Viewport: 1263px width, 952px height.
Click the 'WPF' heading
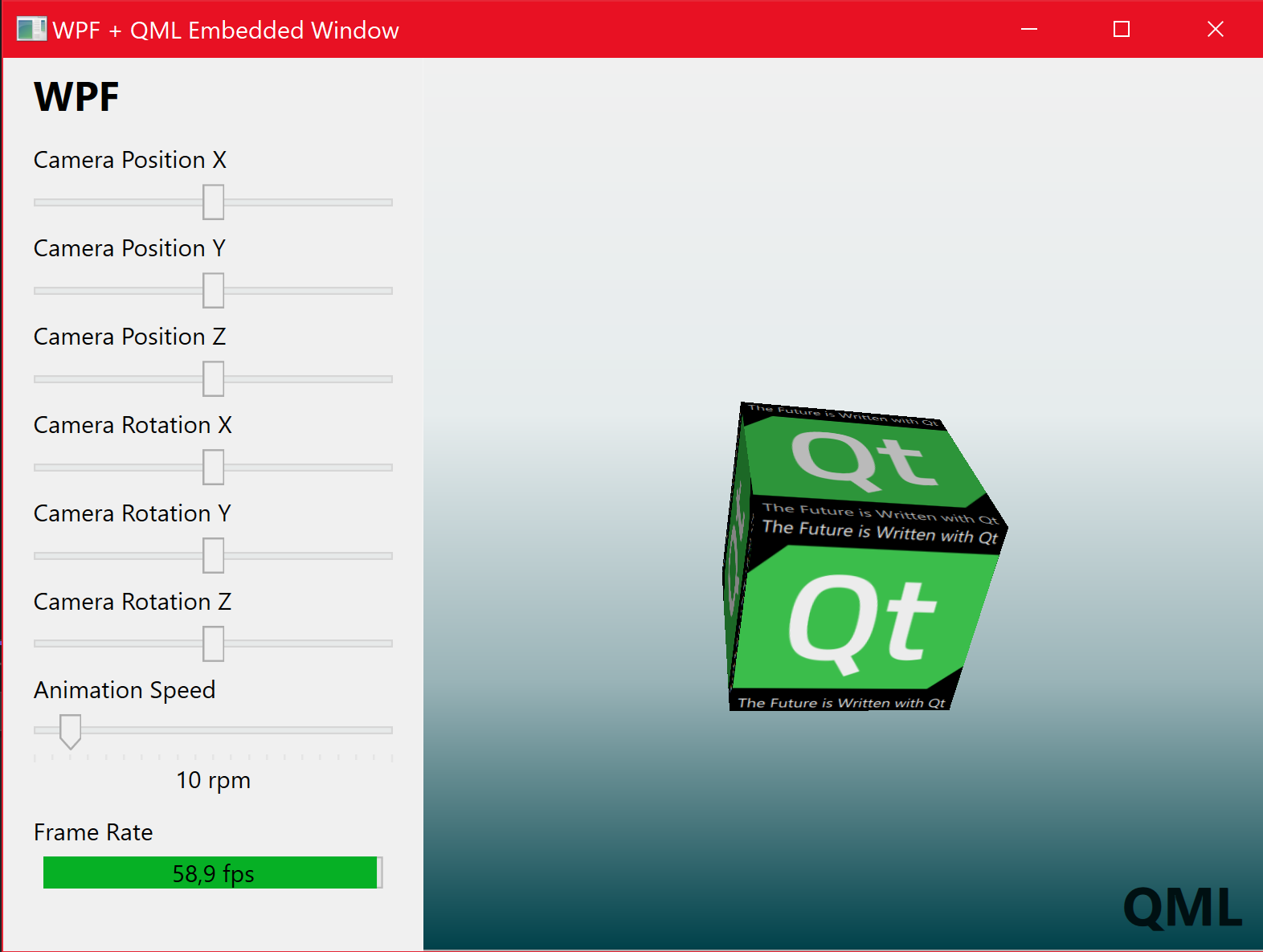pyautogui.click(x=76, y=97)
